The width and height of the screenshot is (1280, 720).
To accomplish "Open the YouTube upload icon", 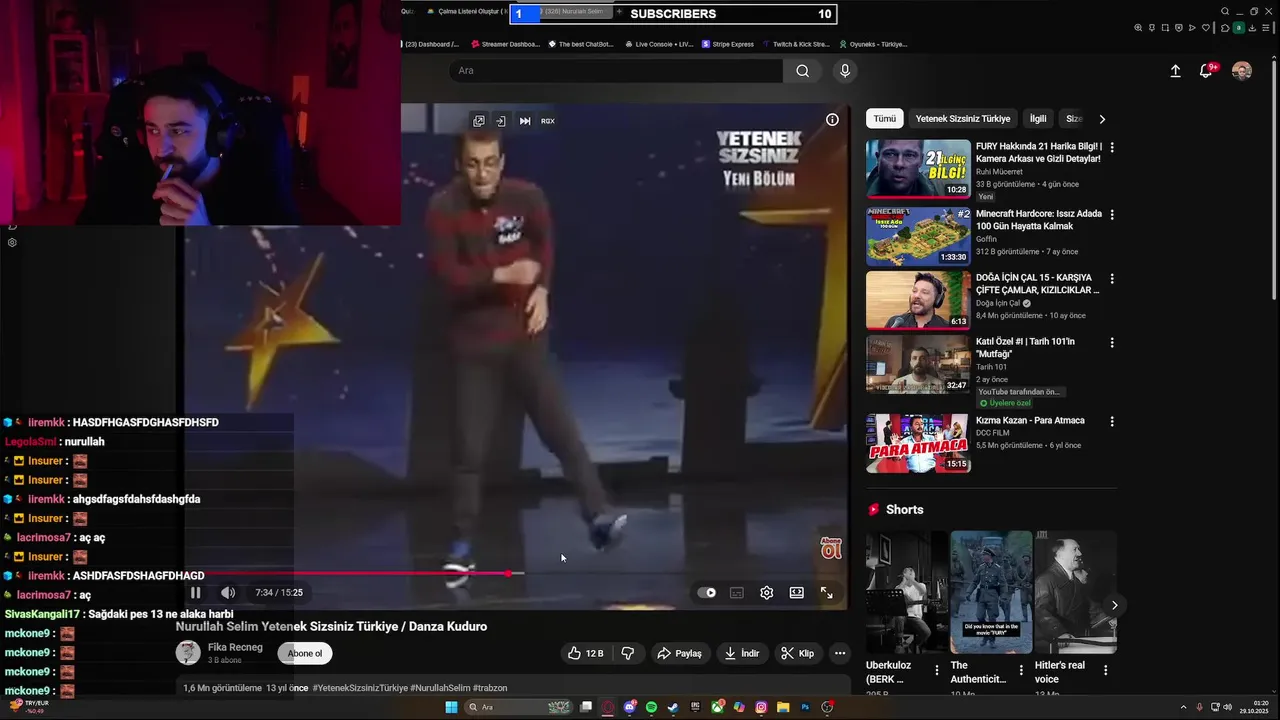I will (1176, 71).
